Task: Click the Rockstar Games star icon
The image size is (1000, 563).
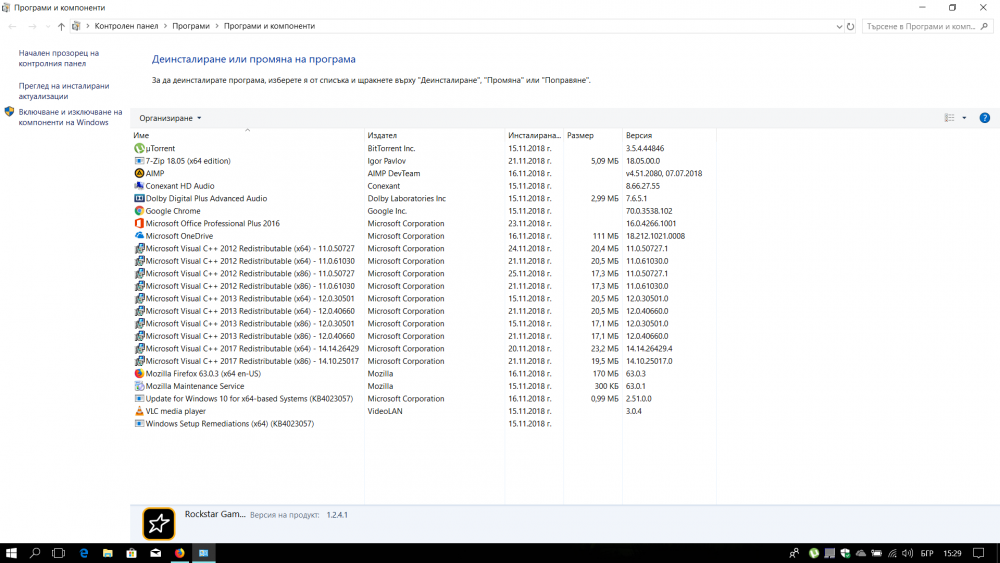Action: coord(158,523)
